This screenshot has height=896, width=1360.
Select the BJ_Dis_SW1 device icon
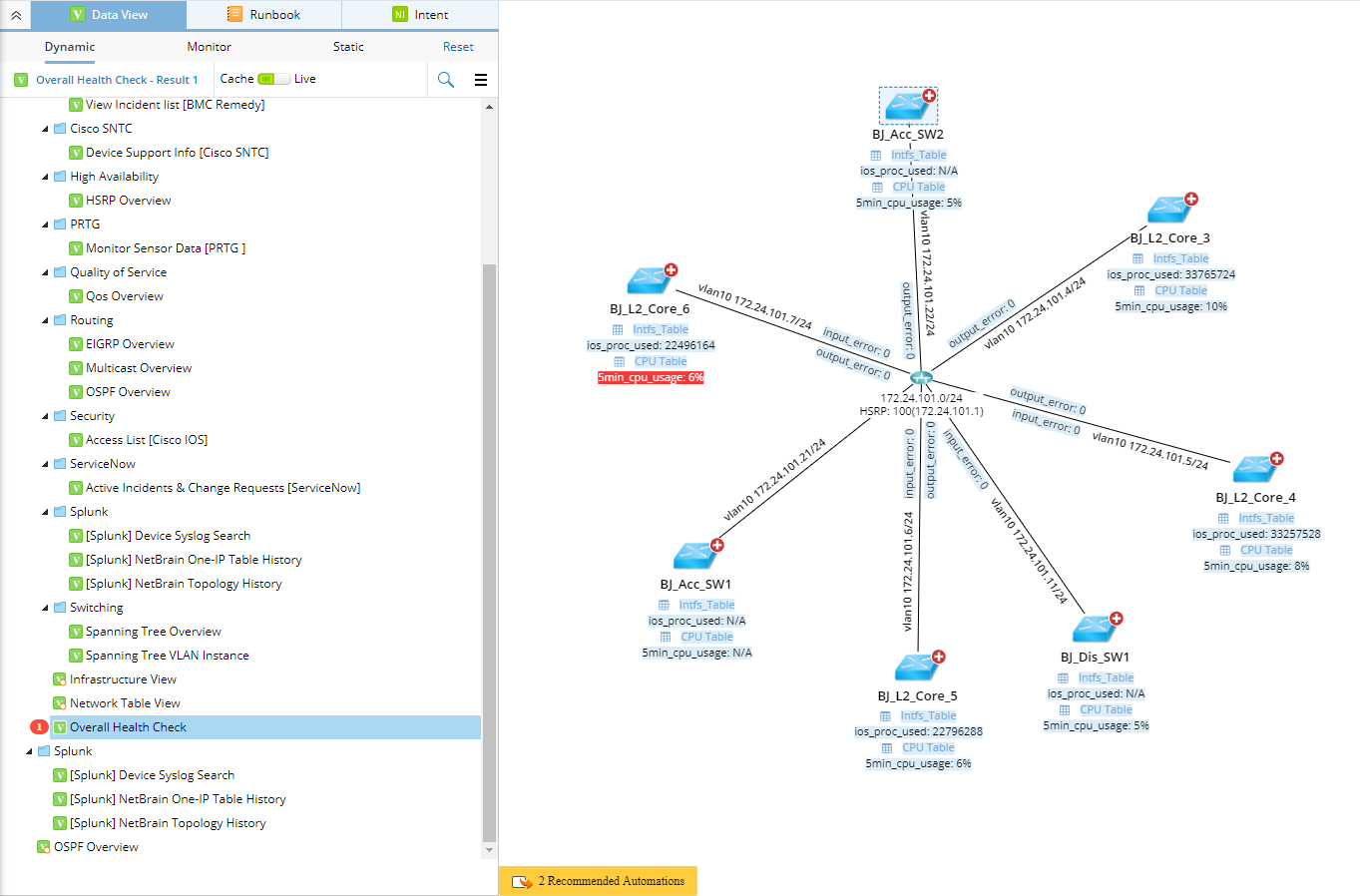[x=1096, y=628]
